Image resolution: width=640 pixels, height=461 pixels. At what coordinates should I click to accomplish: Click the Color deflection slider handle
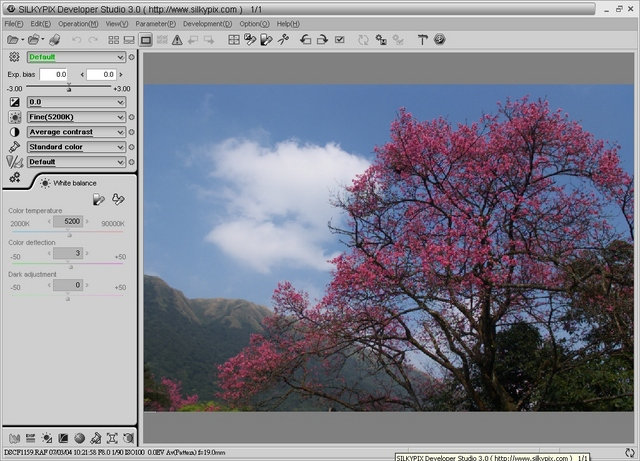click(x=71, y=266)
